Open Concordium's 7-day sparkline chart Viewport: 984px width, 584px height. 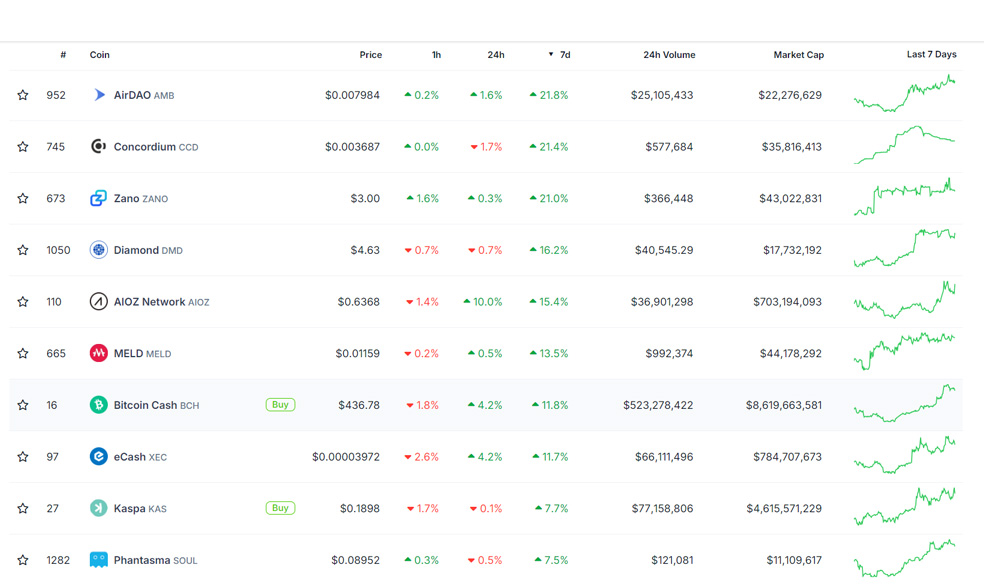click(904, 145)
